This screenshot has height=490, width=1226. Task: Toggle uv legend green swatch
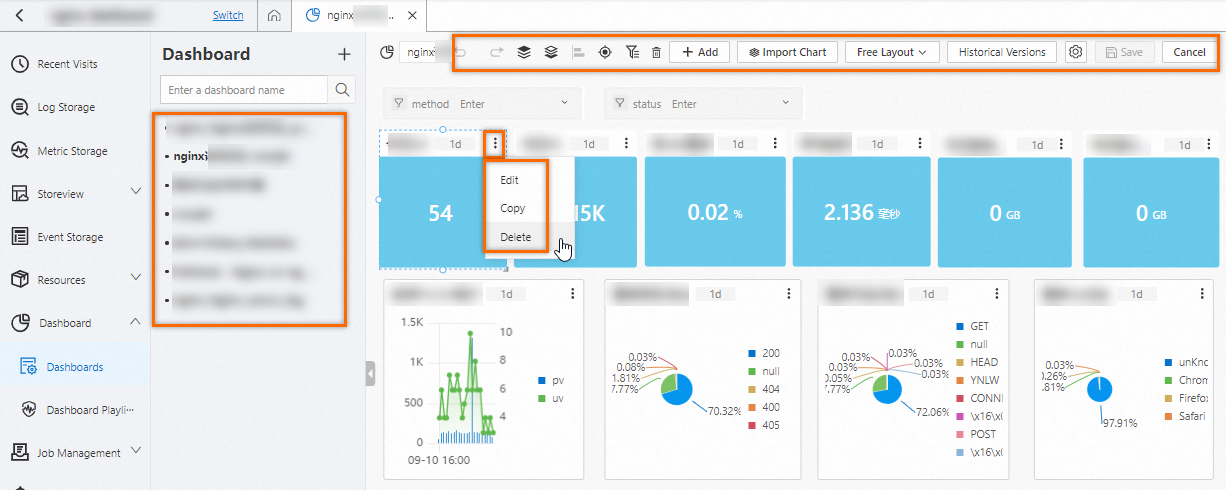coord(542,399)
